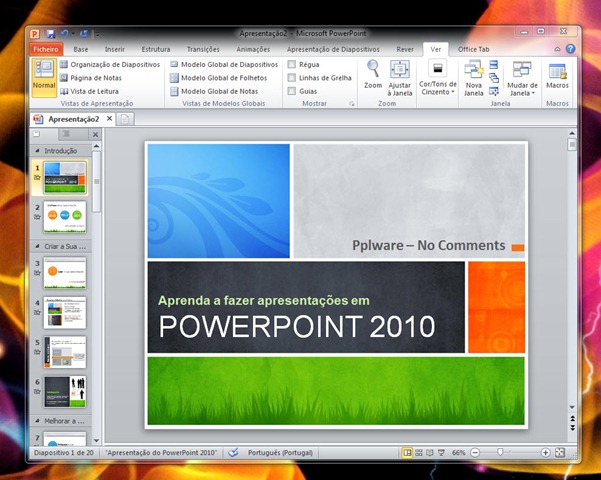
Task: Click Português (Portugal) language indicator
Action: click(x=280, y=453)
